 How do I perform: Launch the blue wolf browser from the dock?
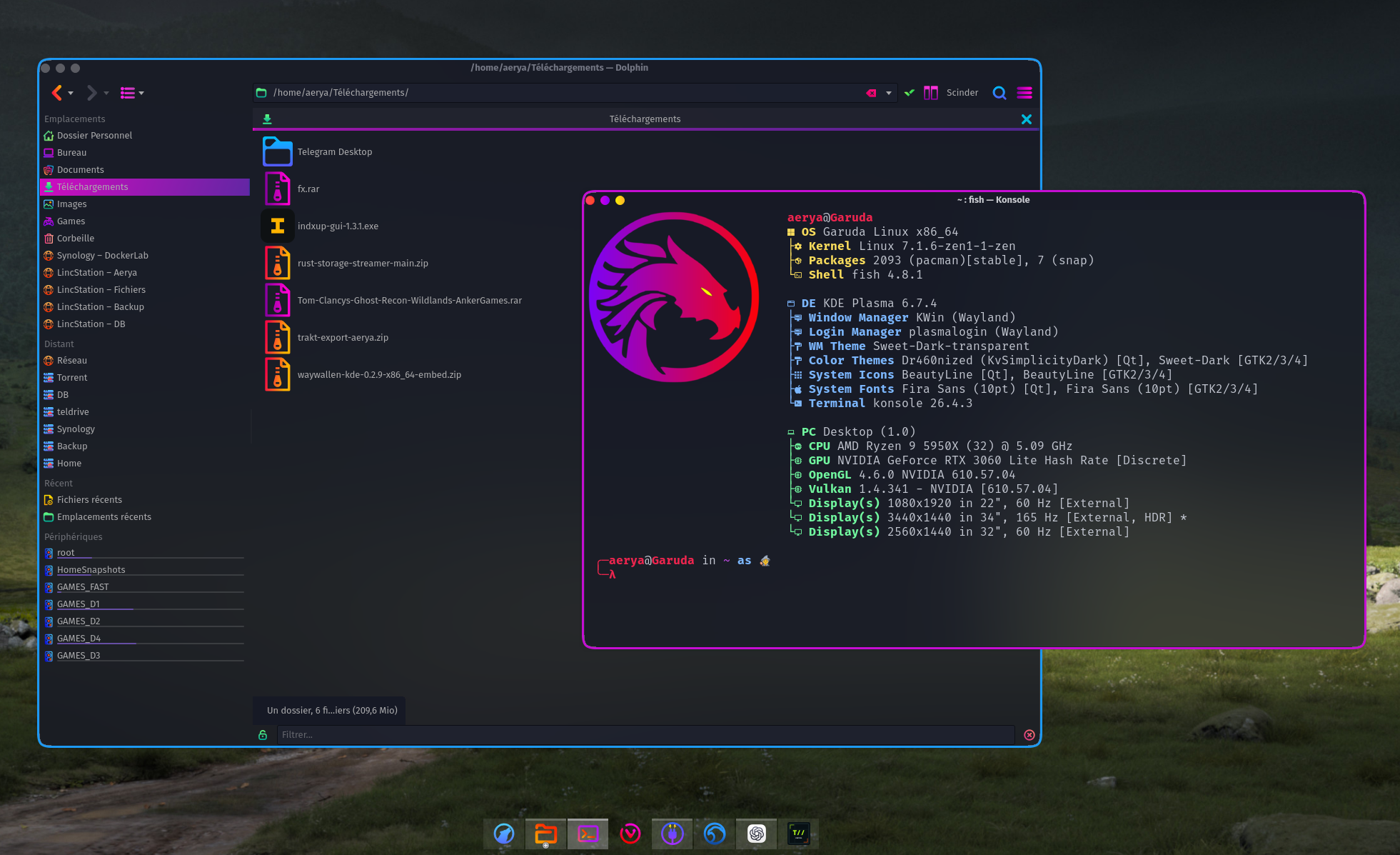click(x=504, y=834)
